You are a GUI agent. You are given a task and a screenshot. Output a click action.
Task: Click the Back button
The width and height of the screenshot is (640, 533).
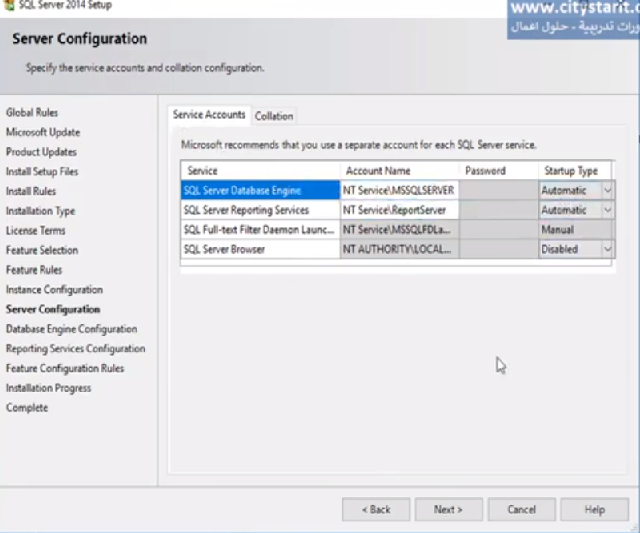coord(376,509)
